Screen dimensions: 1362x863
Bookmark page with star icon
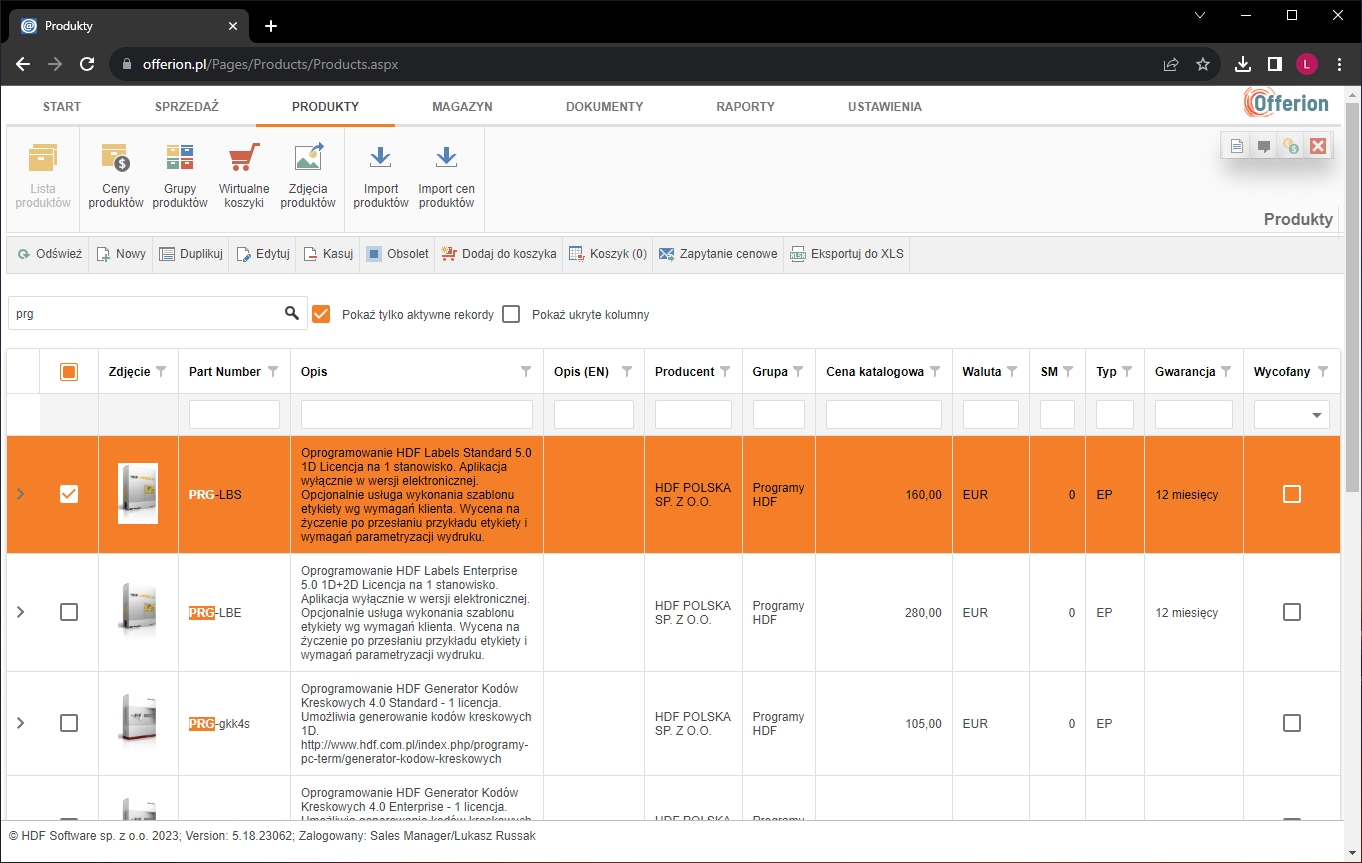pos(1203,64)
